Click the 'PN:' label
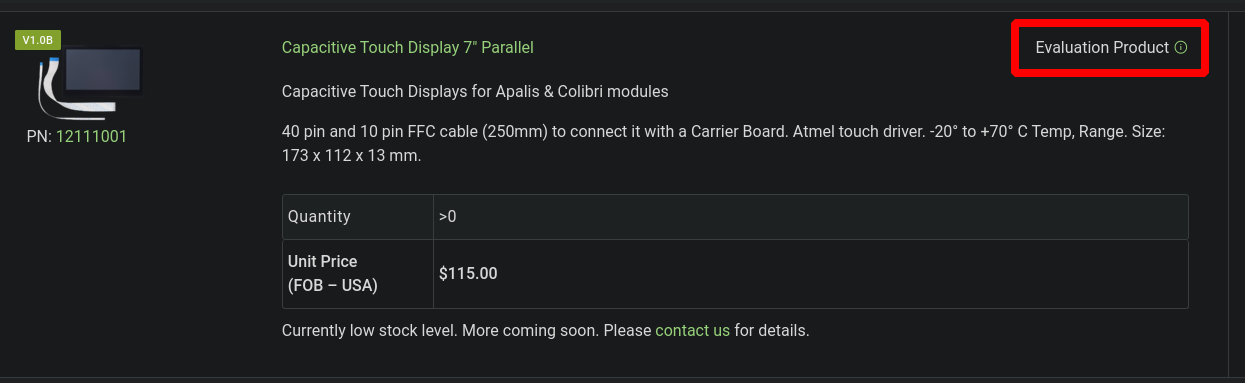This screenshot has height=383, width=1245. [x=39, y=136]
